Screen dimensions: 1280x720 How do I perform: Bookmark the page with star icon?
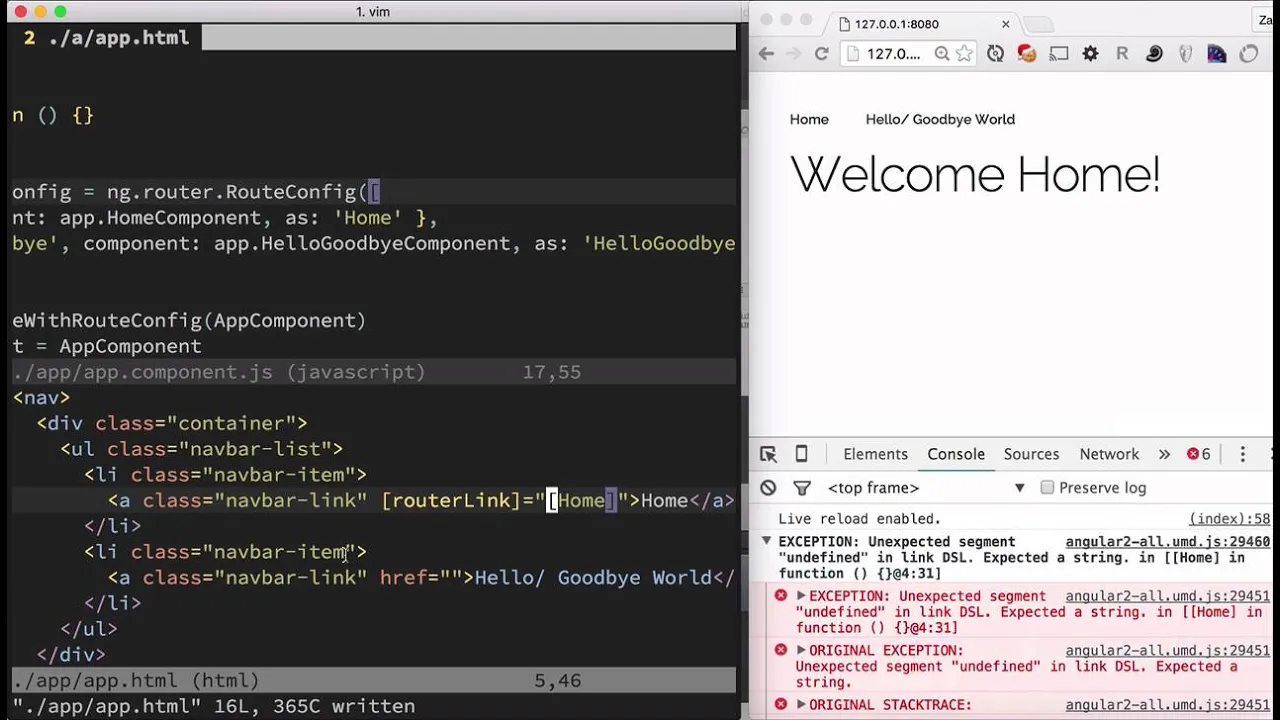(x=964, y=54)
